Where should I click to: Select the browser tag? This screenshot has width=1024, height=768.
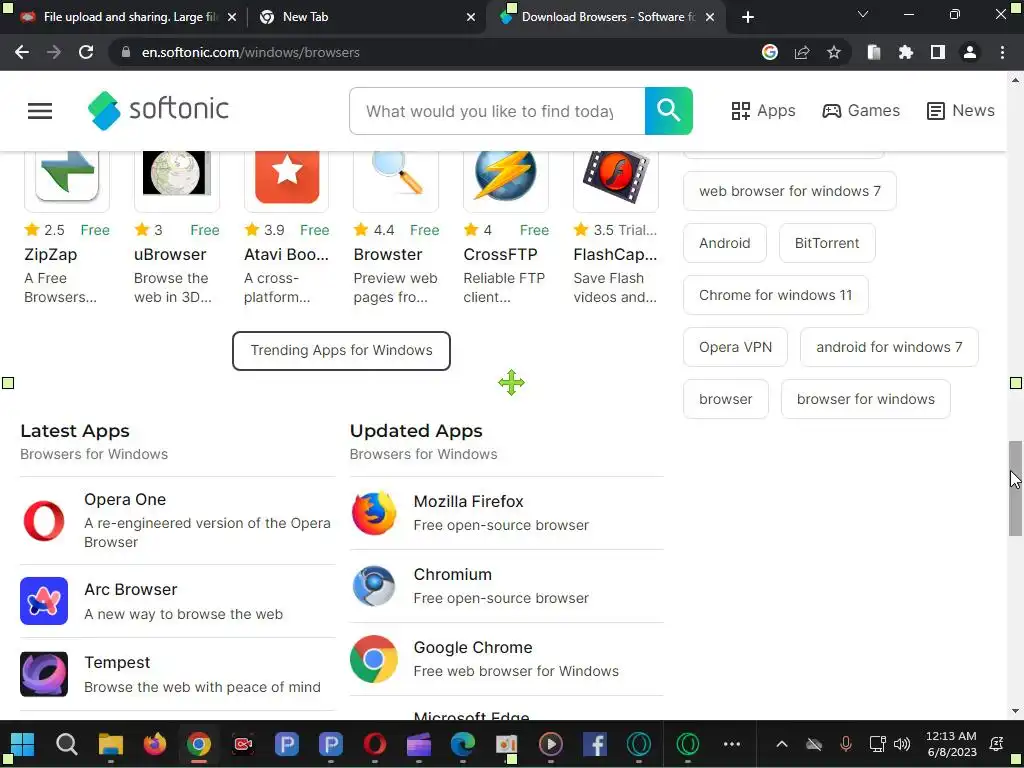(726, 399)
